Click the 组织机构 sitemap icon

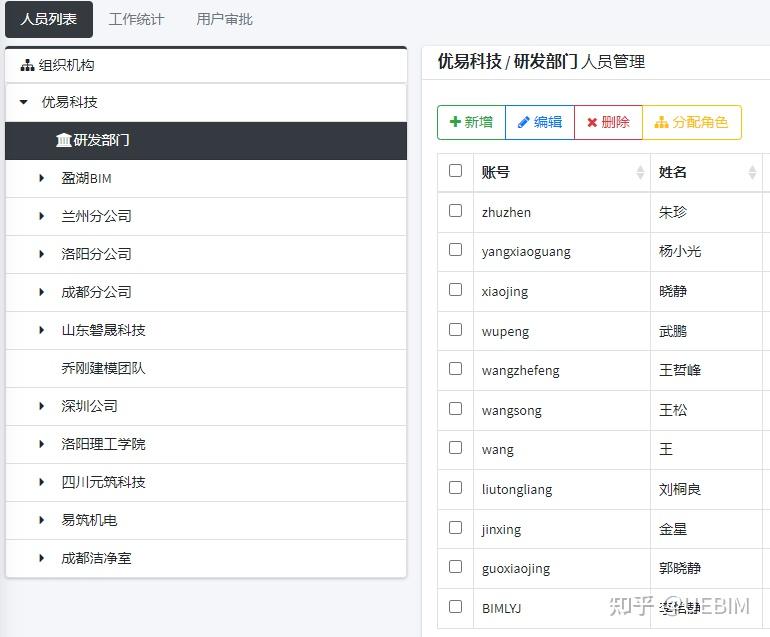pos(27,66)
